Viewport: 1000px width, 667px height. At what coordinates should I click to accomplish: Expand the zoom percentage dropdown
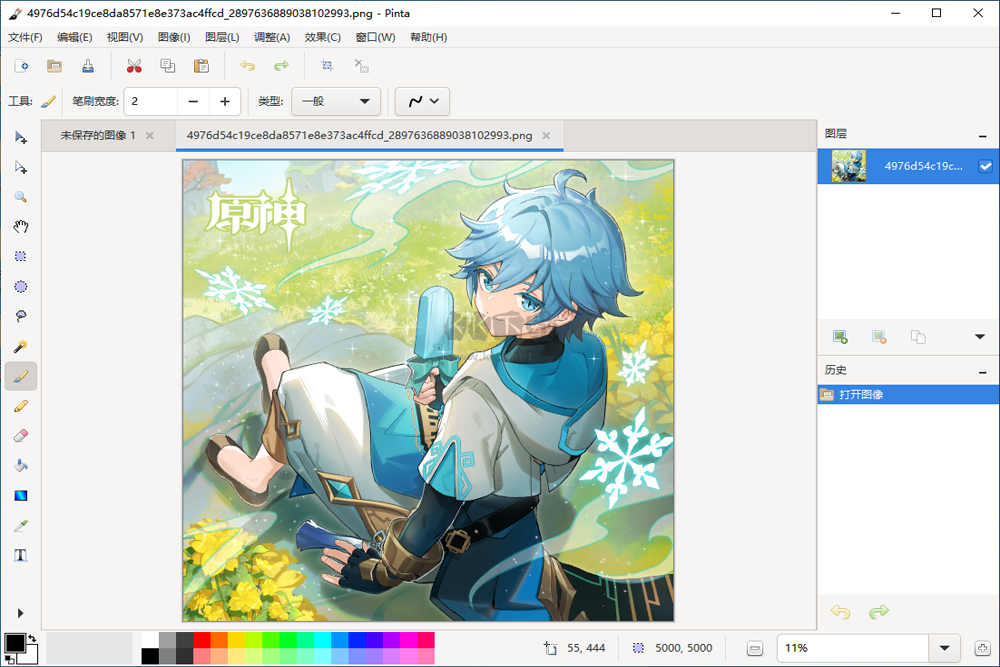[x=944, y=648]
